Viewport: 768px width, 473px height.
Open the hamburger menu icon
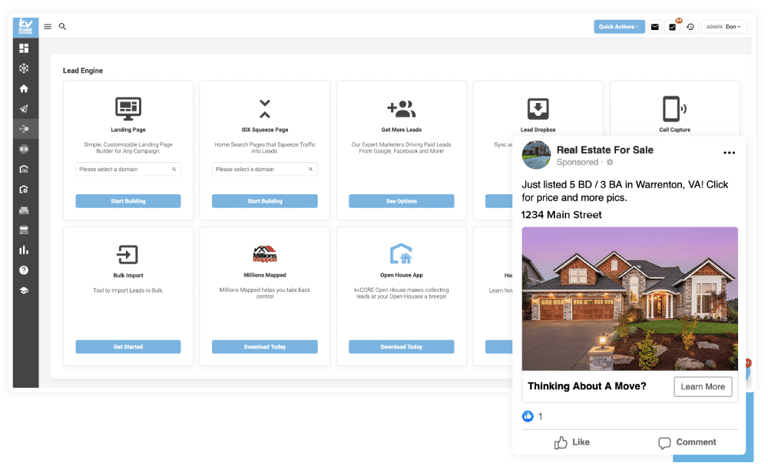point(48,26)
